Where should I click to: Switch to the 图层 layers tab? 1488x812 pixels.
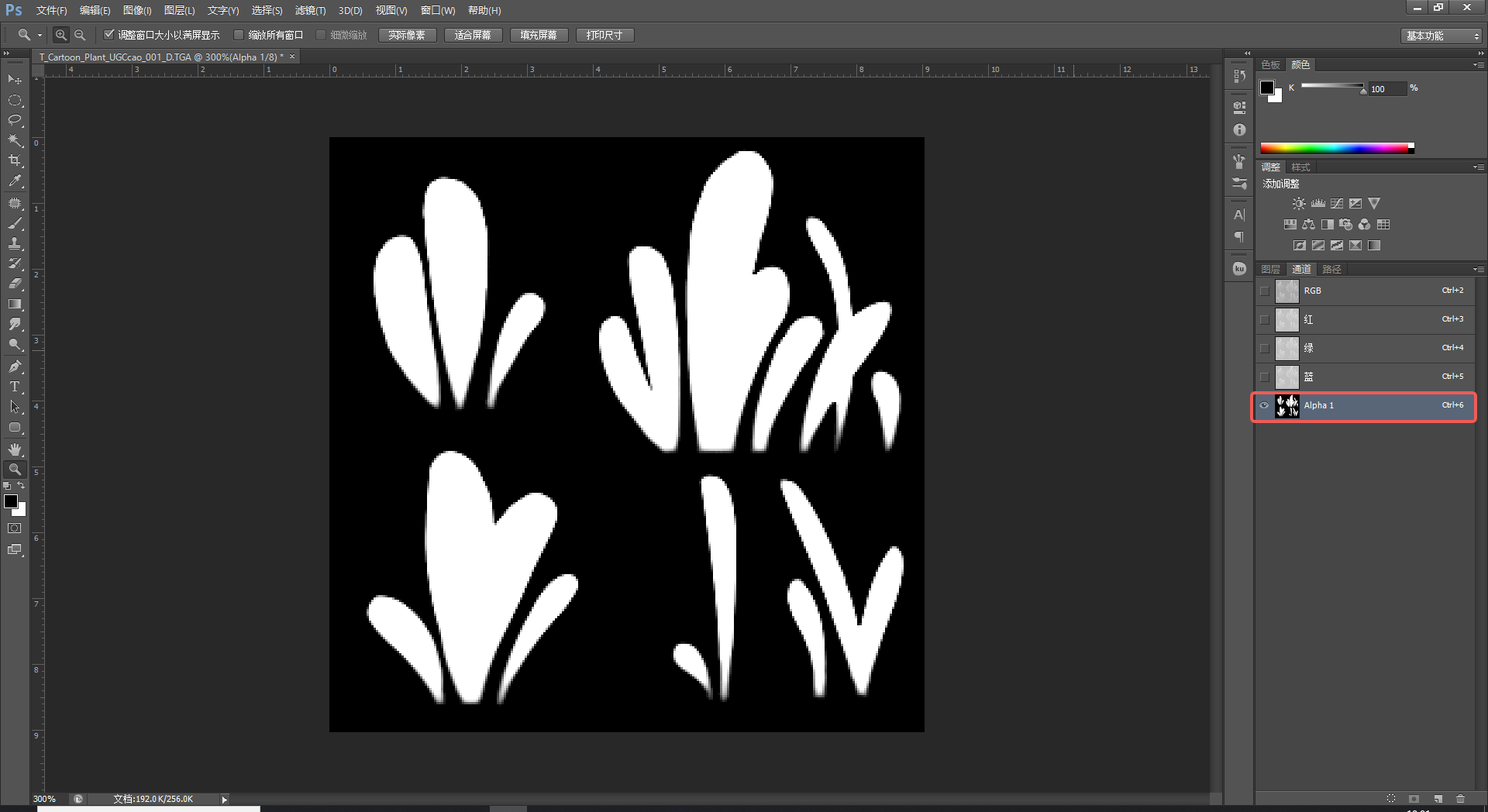point(1270,270)
